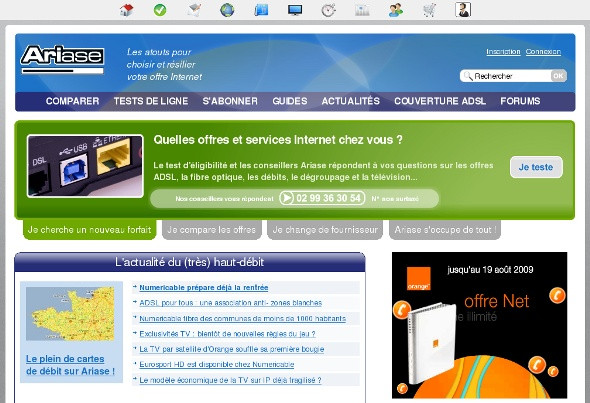Click the magnifying glass search icon
The width and height of the screenshot is (590, 403).
[468, 76]
